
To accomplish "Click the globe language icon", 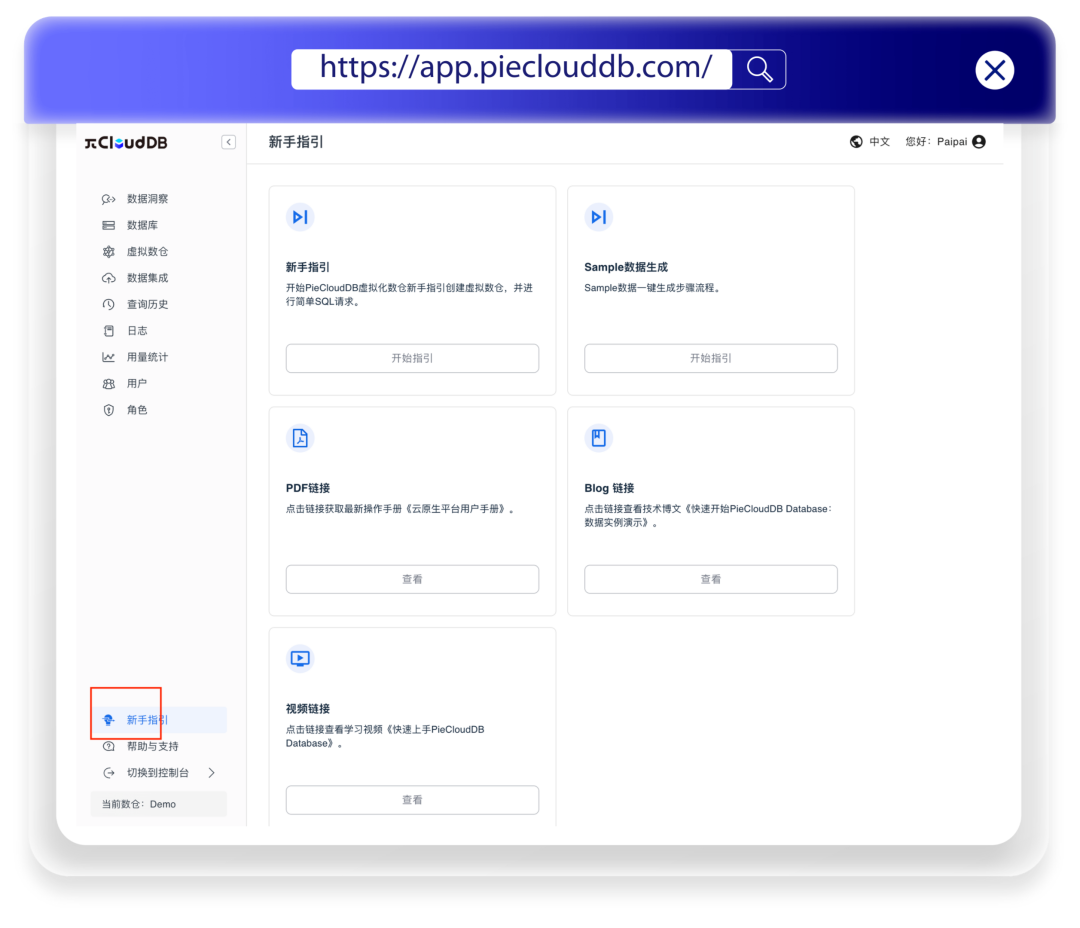I will pos(855,142).
